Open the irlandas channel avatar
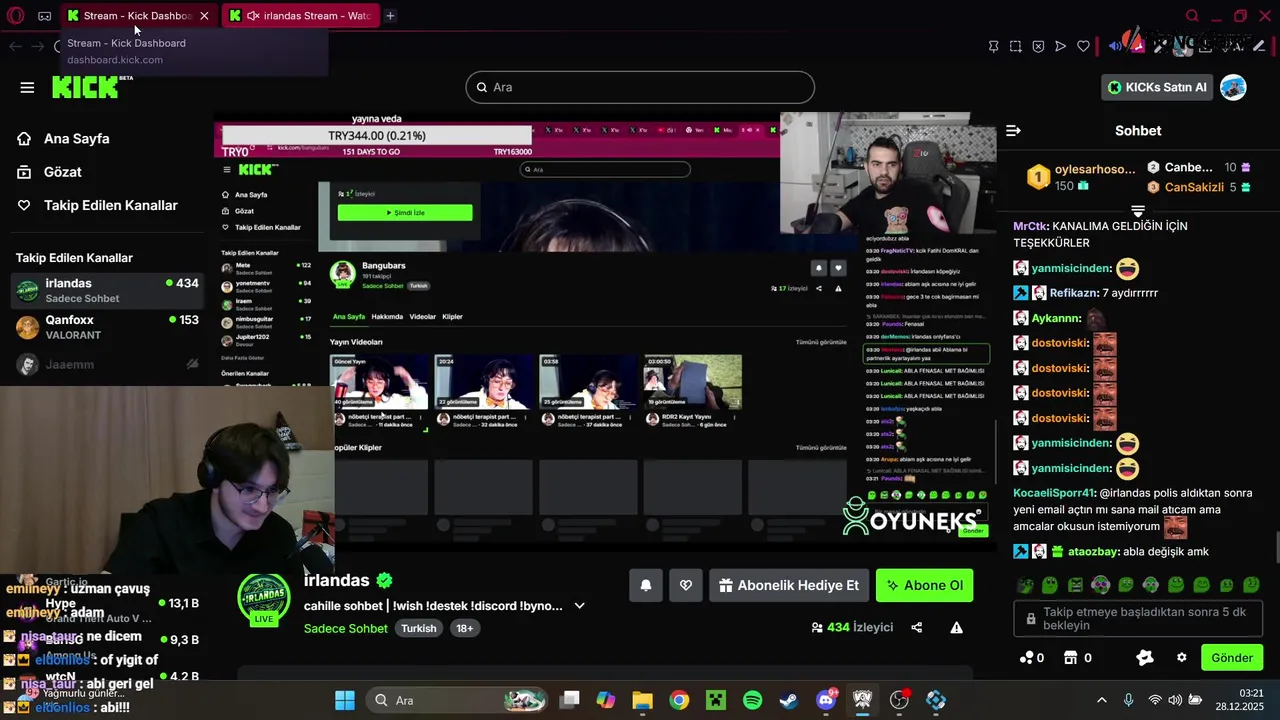Image resolution: width=1280 pixels, height=720 pixels. click(x=264, y=598)
